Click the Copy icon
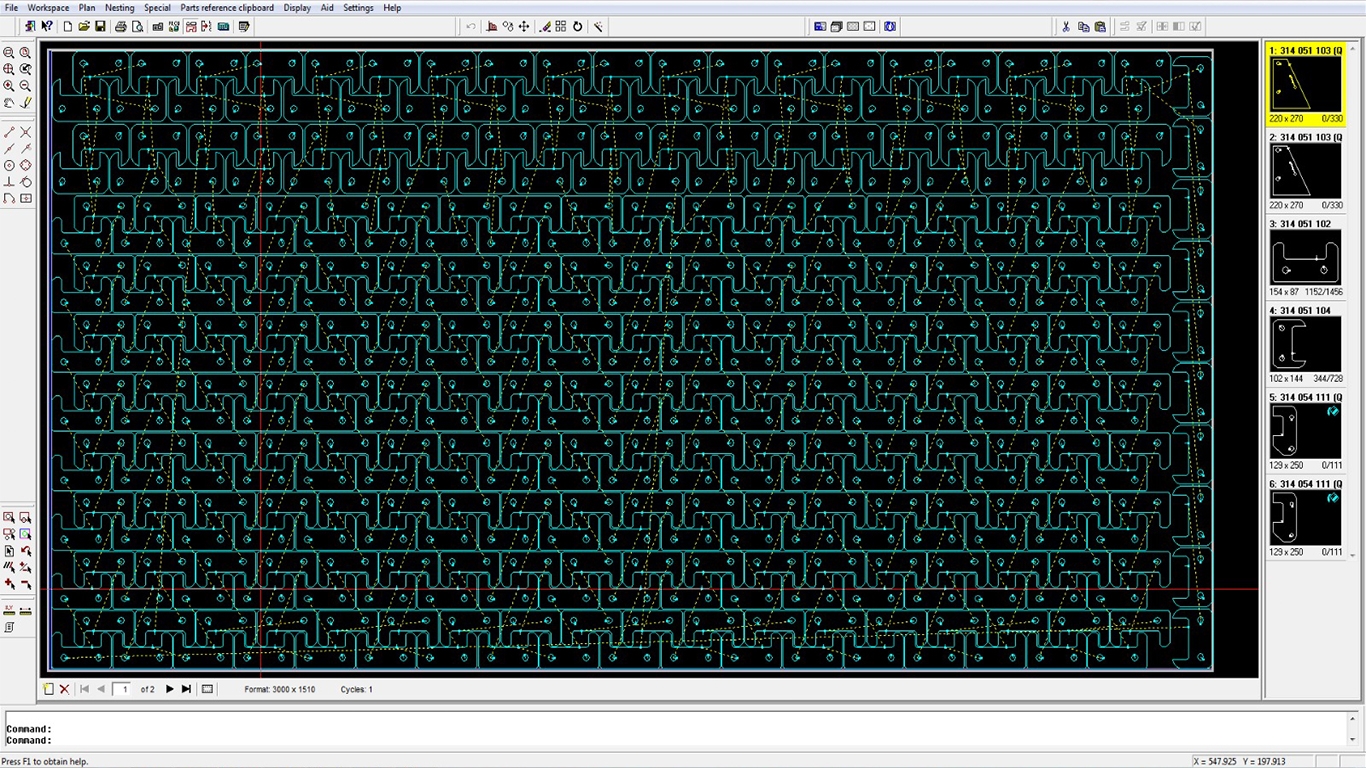 pos(1083,27)
